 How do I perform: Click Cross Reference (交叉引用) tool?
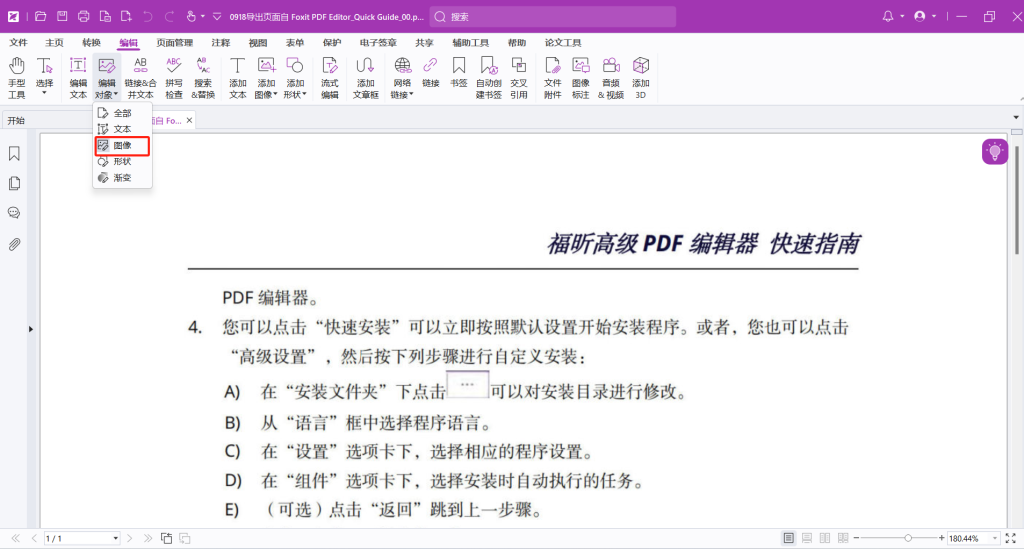pos(519,78)
